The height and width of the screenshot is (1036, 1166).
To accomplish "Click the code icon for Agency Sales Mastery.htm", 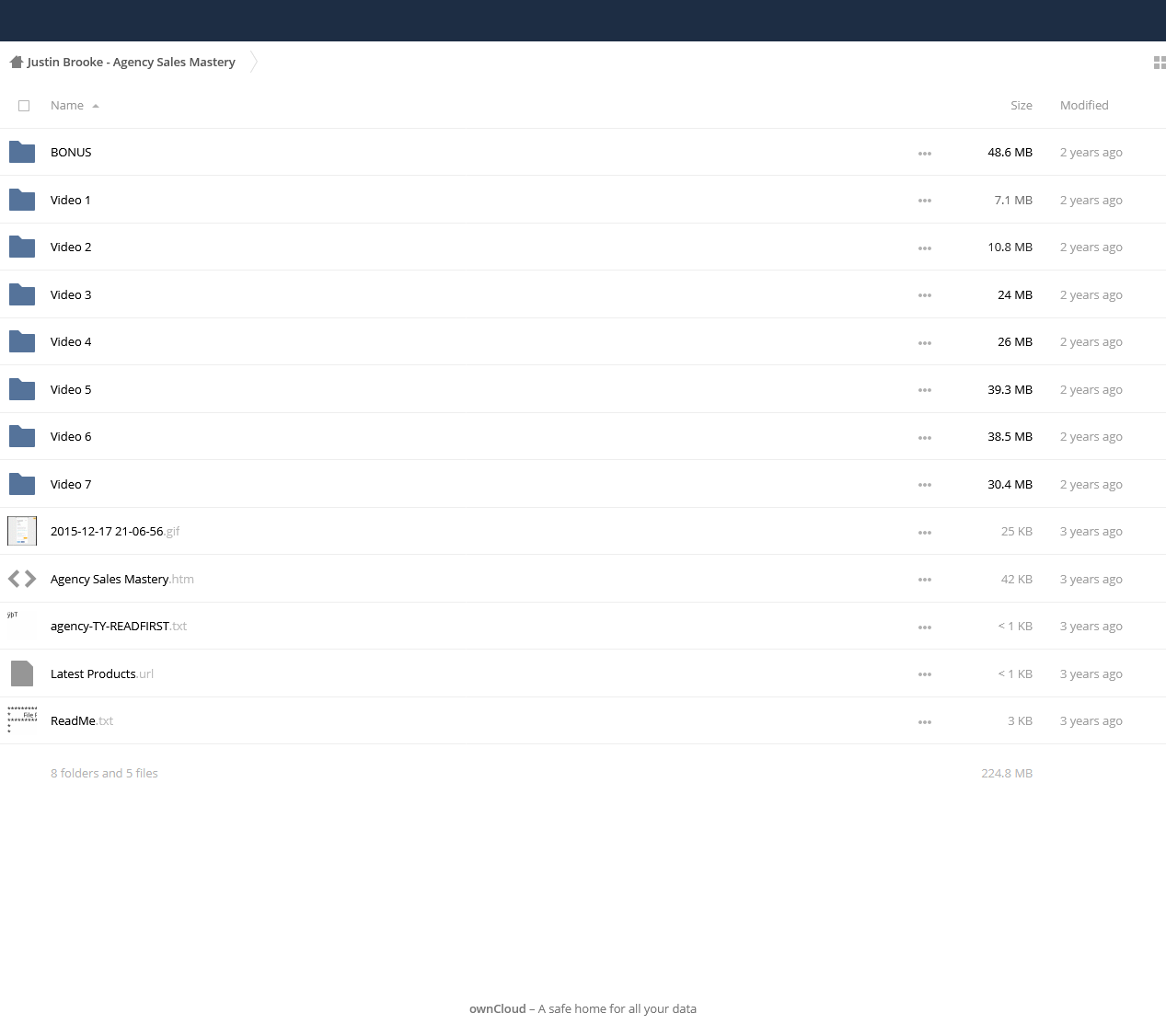I will click(x=22, y=579).
